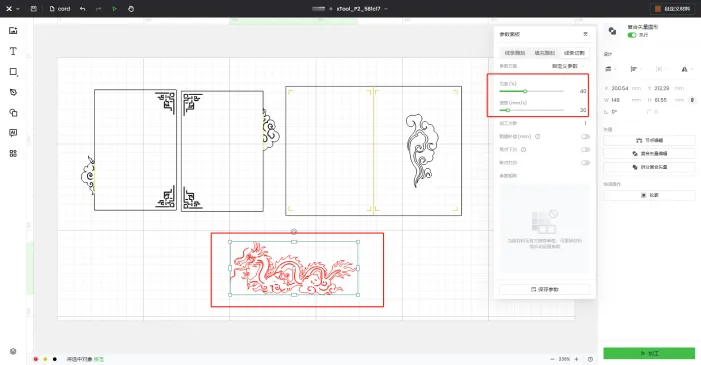Click the green play icon in top toolbar
701x365 pixels.
pyautogui.click(x=114, y=8)
